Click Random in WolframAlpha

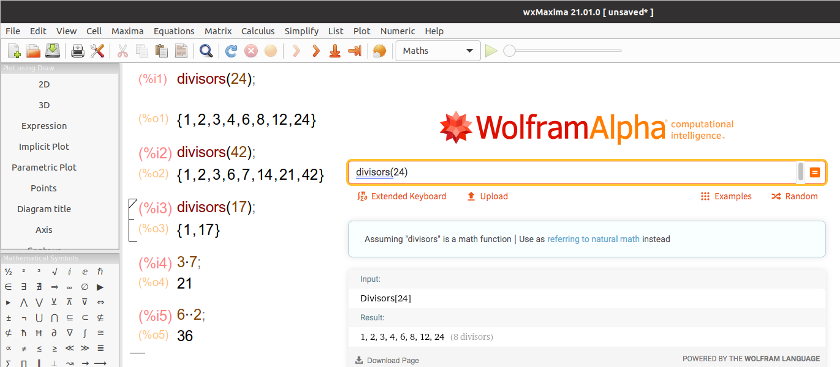pyautogui.click(x=794, y=196)
